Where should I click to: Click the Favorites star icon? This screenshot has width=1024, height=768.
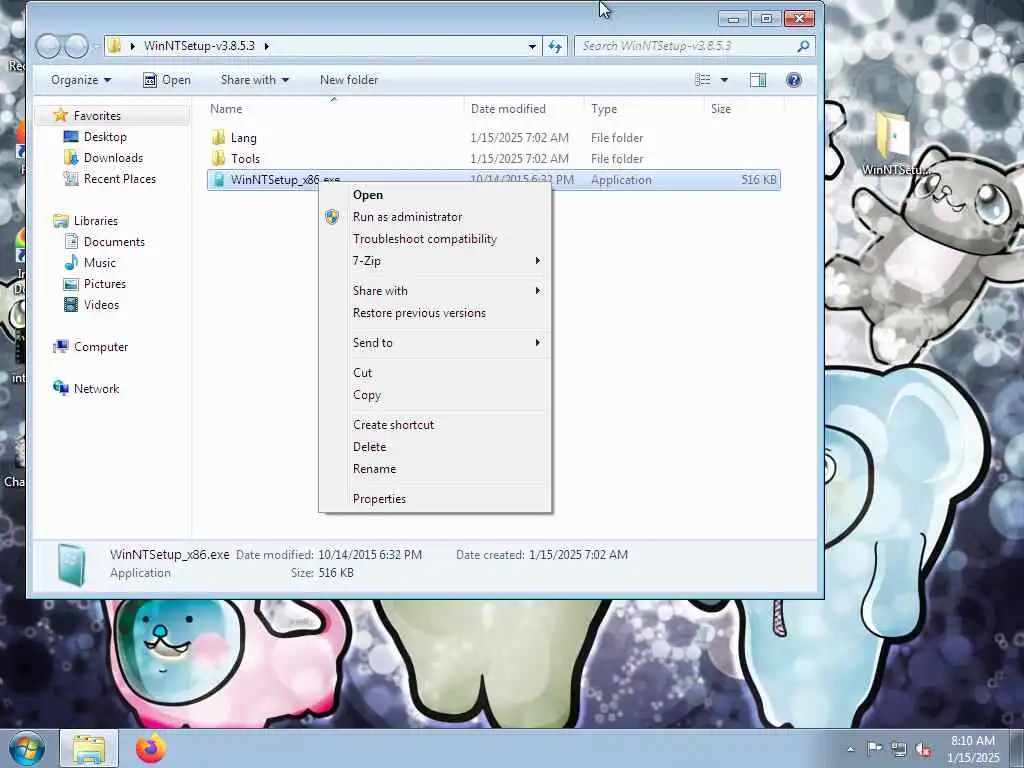click(61, 116)
